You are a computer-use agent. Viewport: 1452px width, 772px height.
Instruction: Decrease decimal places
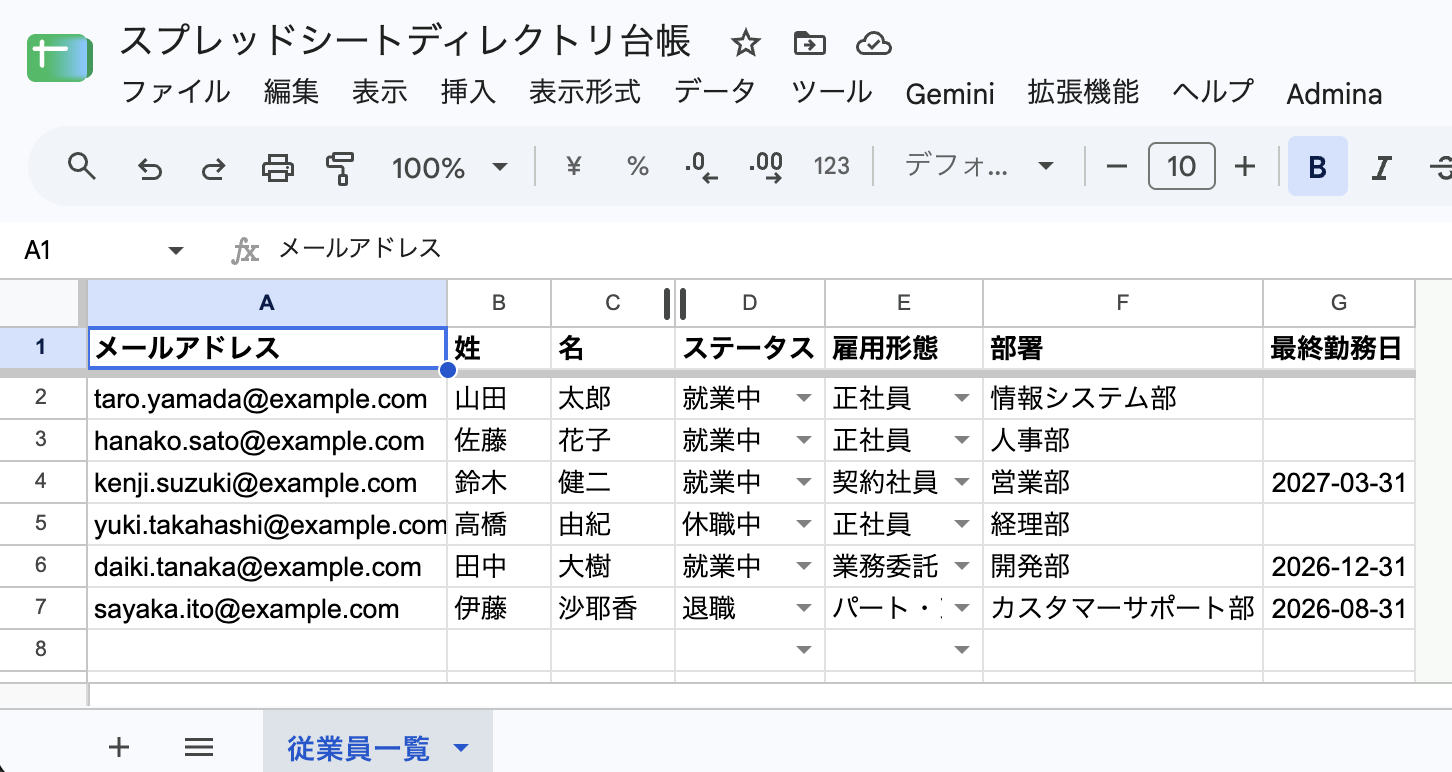pos(702,166)
